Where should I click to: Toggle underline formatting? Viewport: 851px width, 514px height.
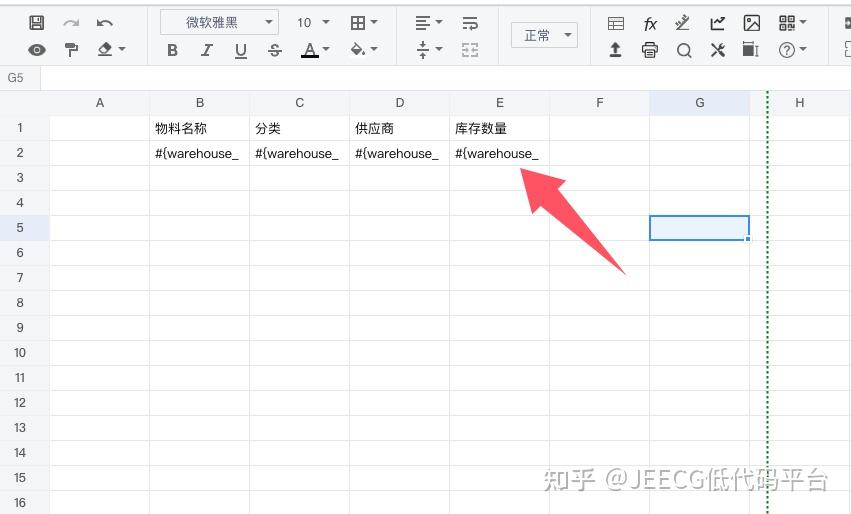240,50
